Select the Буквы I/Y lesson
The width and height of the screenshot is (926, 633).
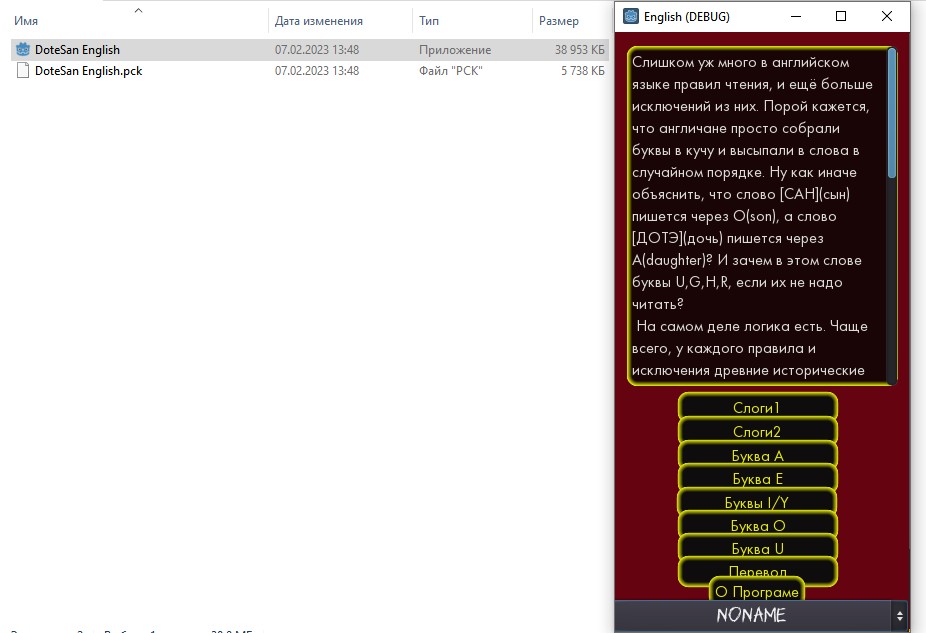tap(757, 503)
